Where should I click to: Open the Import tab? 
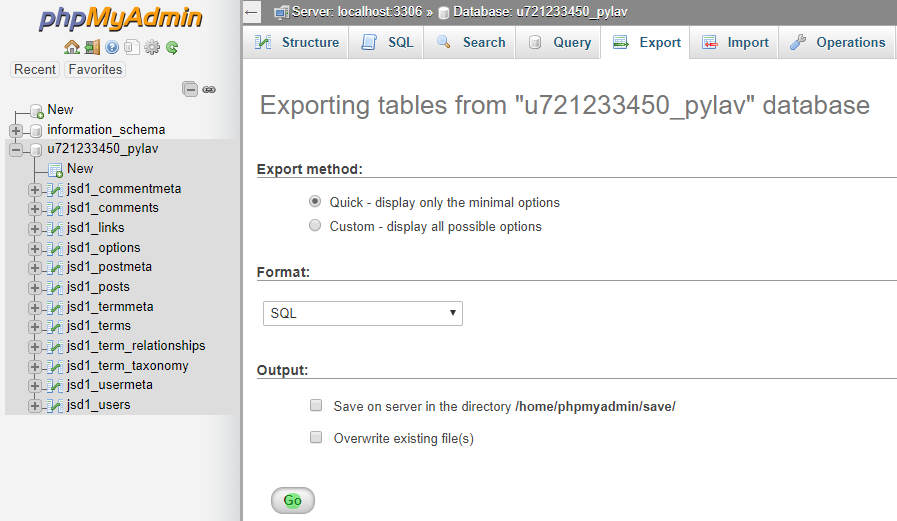click(735, 42)
